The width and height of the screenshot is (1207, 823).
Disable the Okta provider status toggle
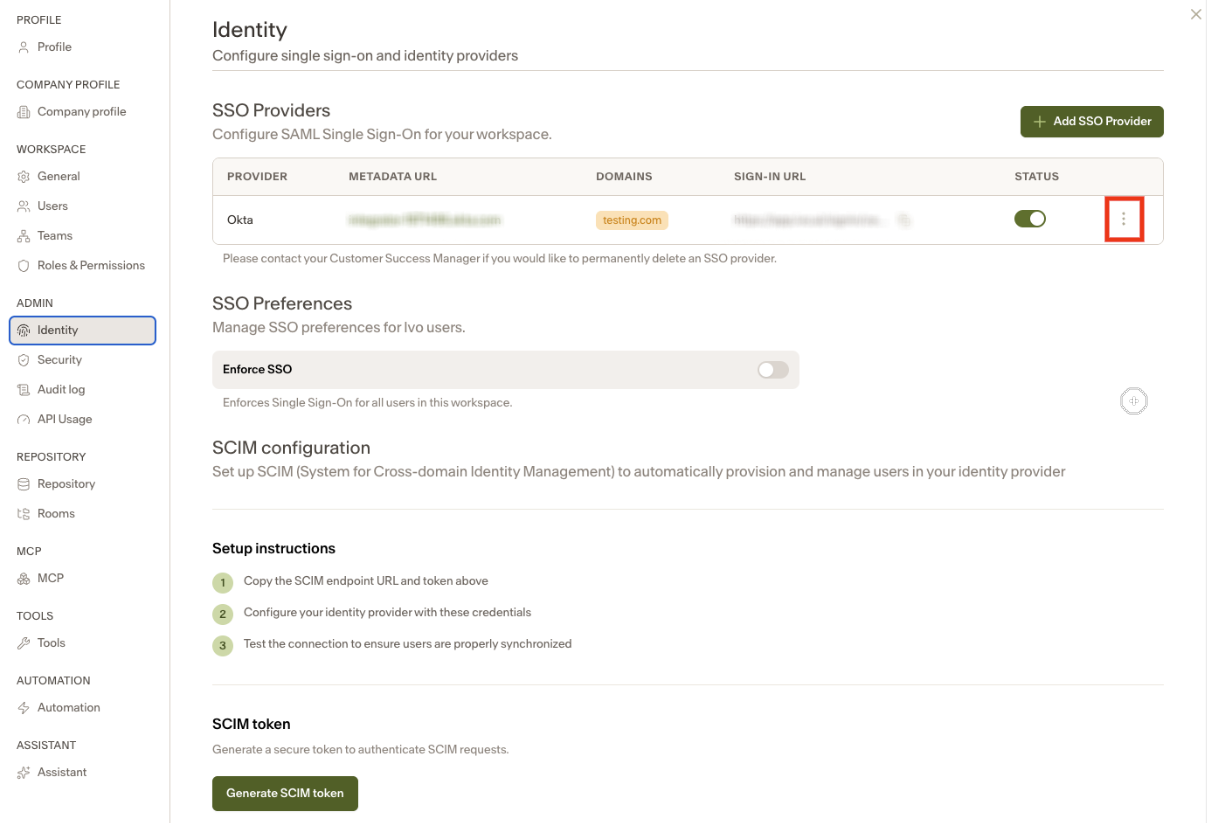pos(1030,219)
